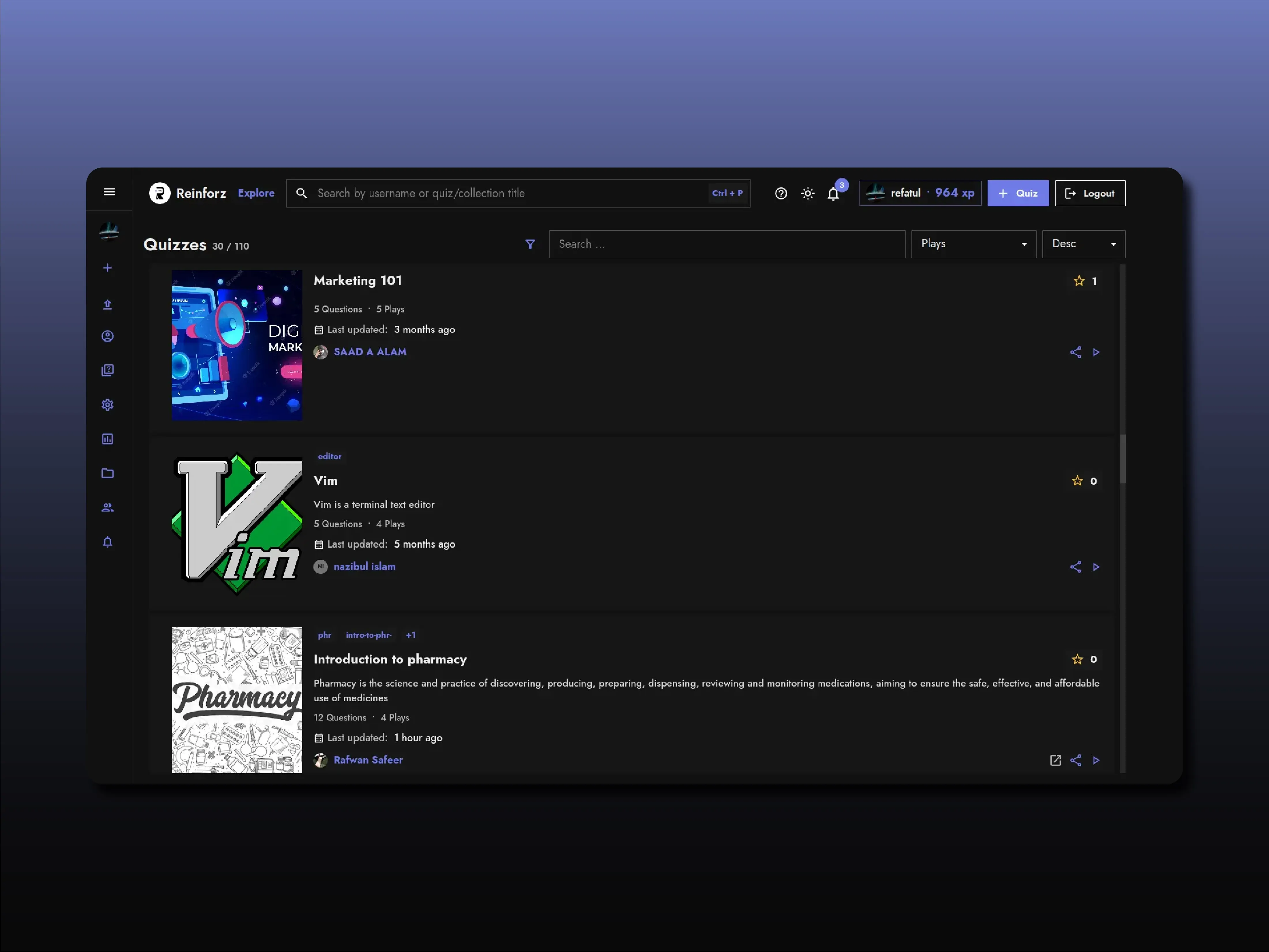Share the Marketing 101 quiz
This screenshot has height=952, width=1269.
click(x=1076, y=352)
